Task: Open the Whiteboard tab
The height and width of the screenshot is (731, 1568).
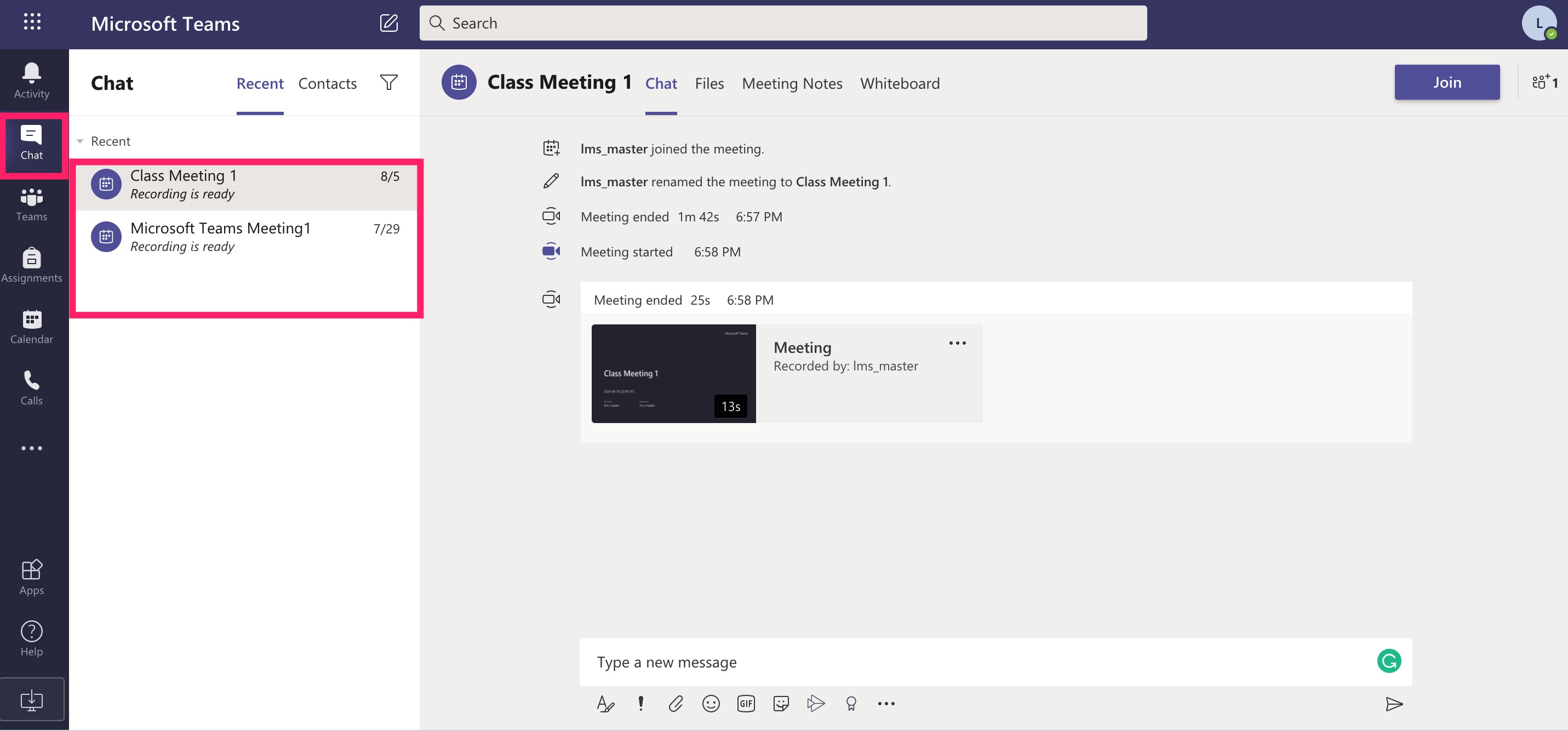Action: tap(900, 83)
